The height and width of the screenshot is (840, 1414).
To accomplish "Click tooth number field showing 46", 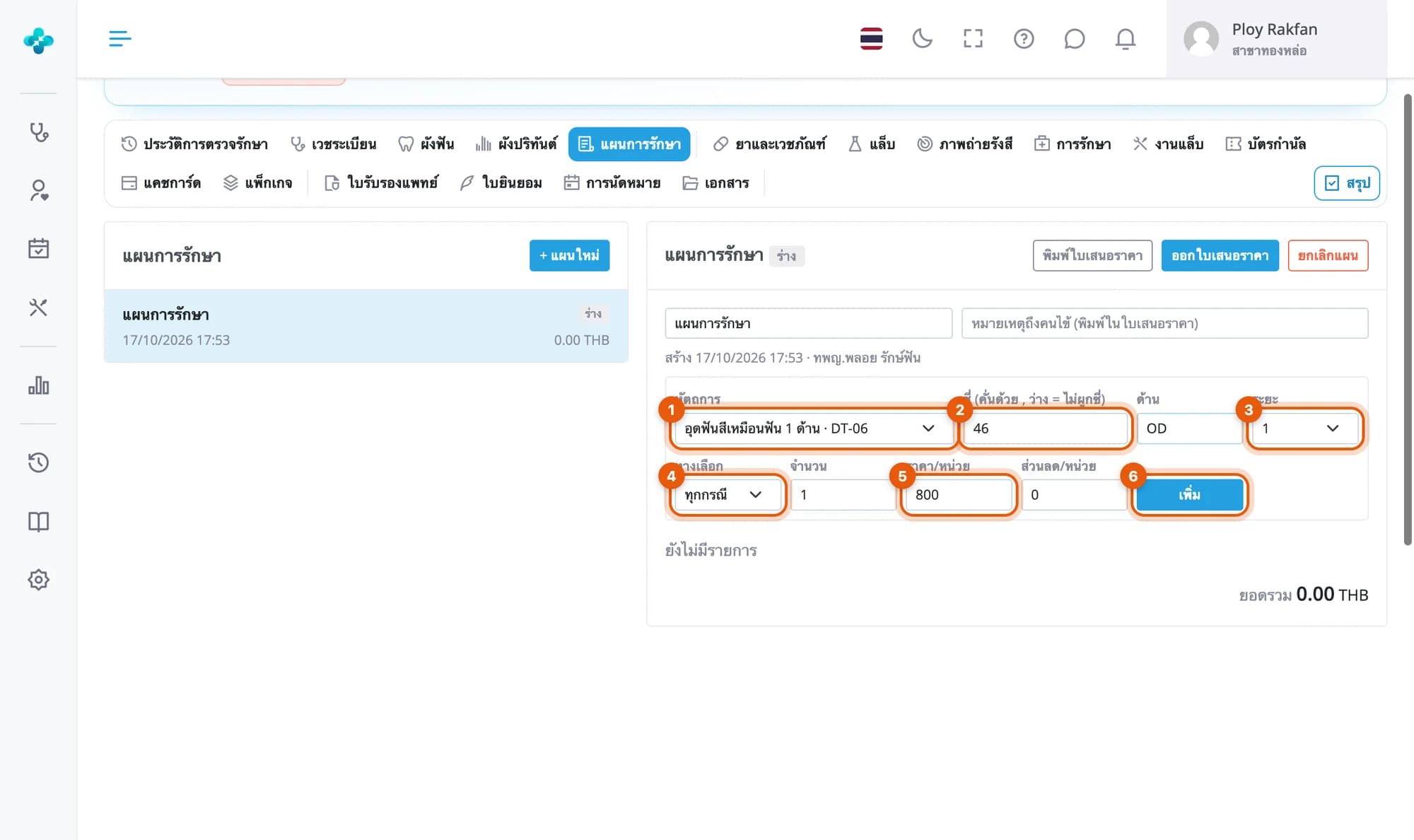I will coord(1045,428).
